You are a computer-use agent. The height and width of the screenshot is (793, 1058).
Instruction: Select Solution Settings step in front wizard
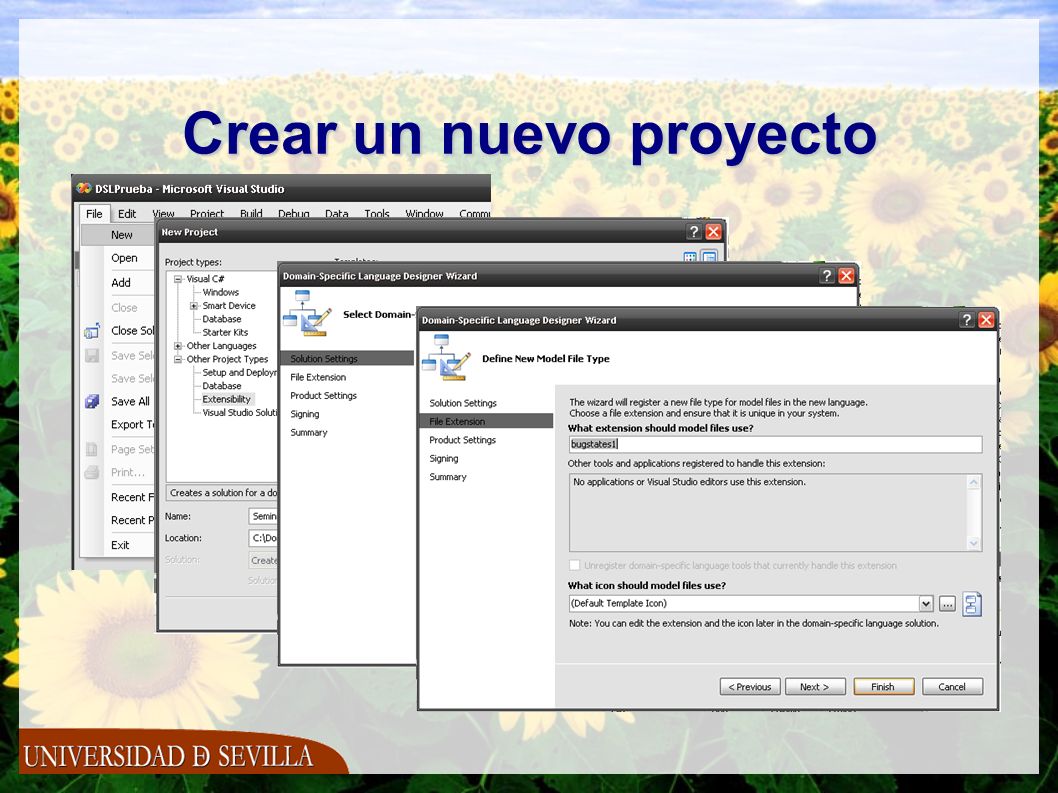point(463,403)
